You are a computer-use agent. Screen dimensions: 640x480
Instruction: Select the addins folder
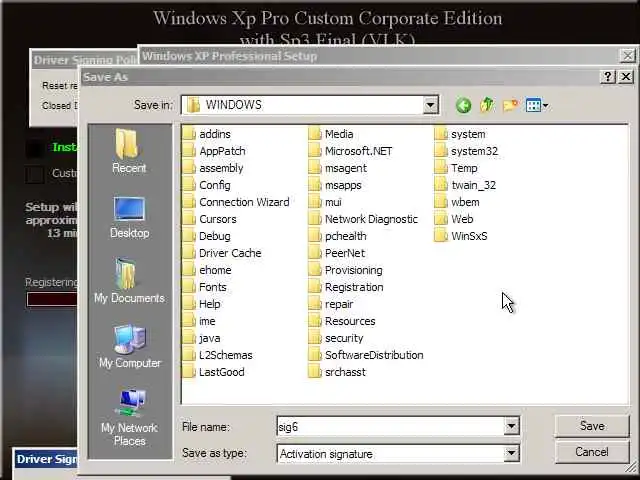pos(207,134)
